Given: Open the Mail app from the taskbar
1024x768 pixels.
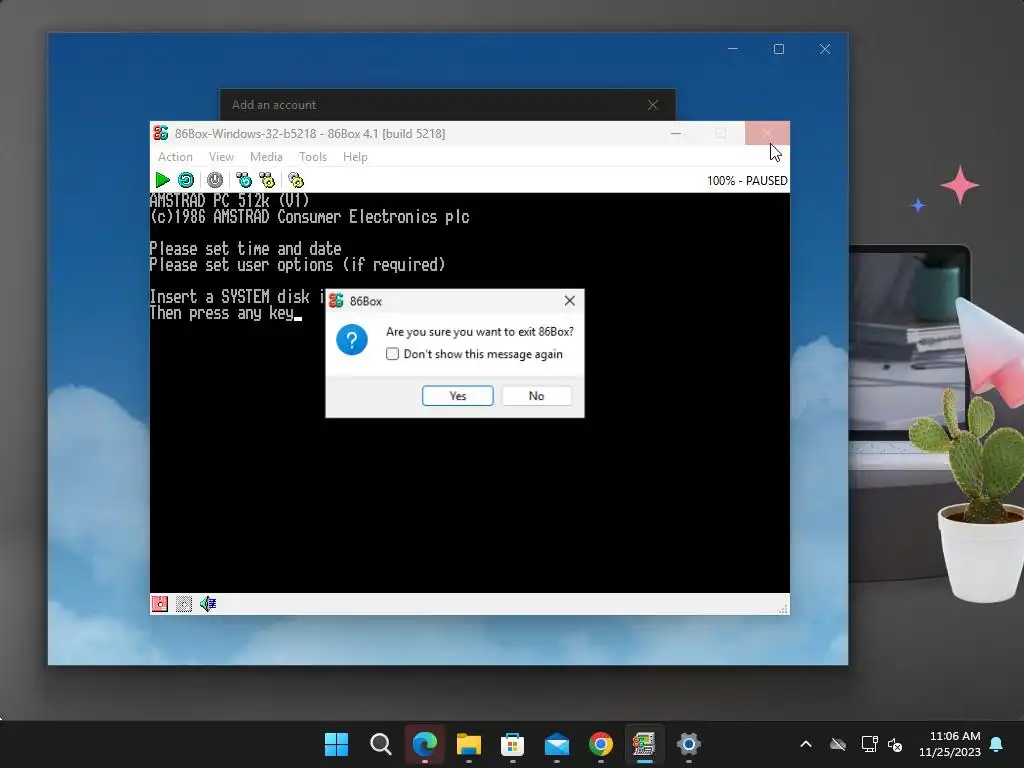Looking at the screenshot, I should 556,744.
